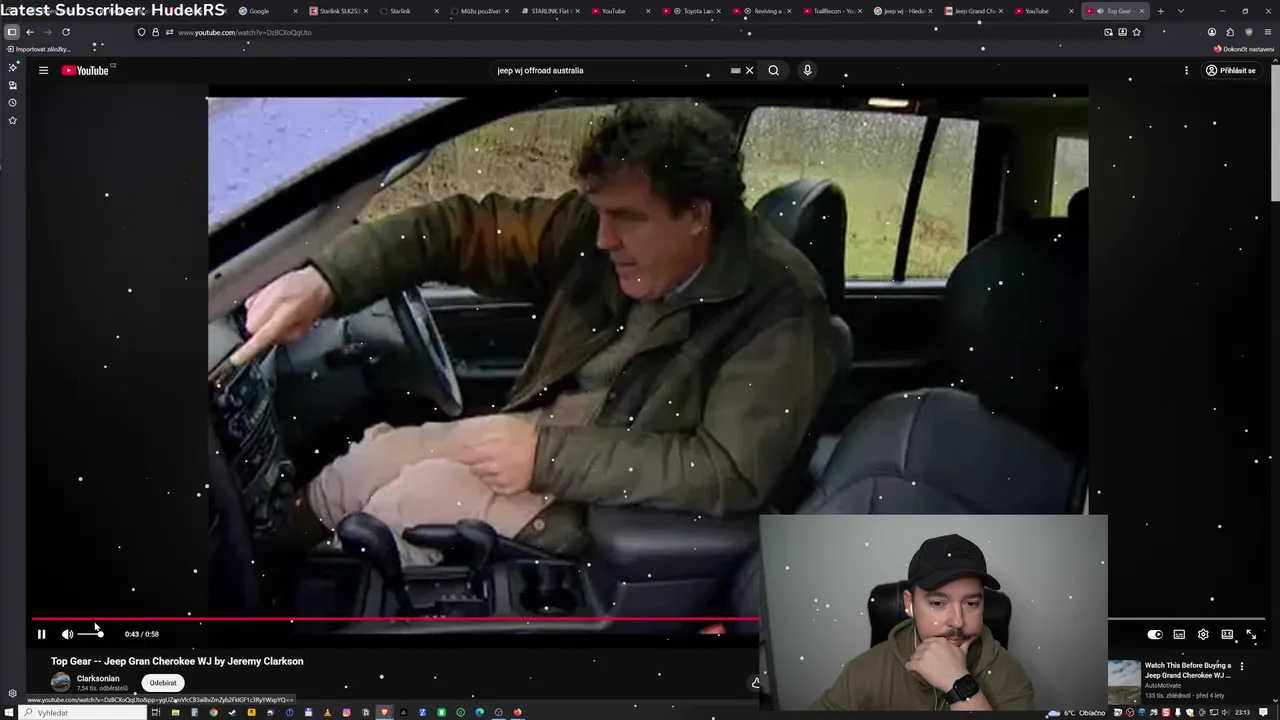The width and height of the screenshot is (1280, 720).
Task: Open the browser sidebar toggle icon
Action: (x=12, y=32)
